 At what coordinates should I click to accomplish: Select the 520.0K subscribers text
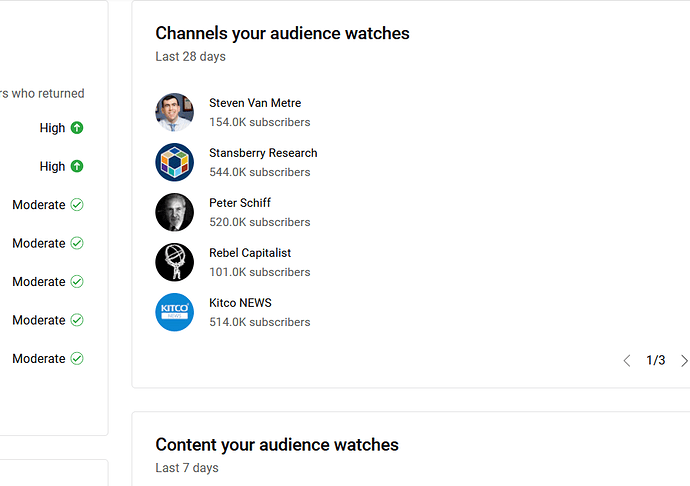pos(260,222)
